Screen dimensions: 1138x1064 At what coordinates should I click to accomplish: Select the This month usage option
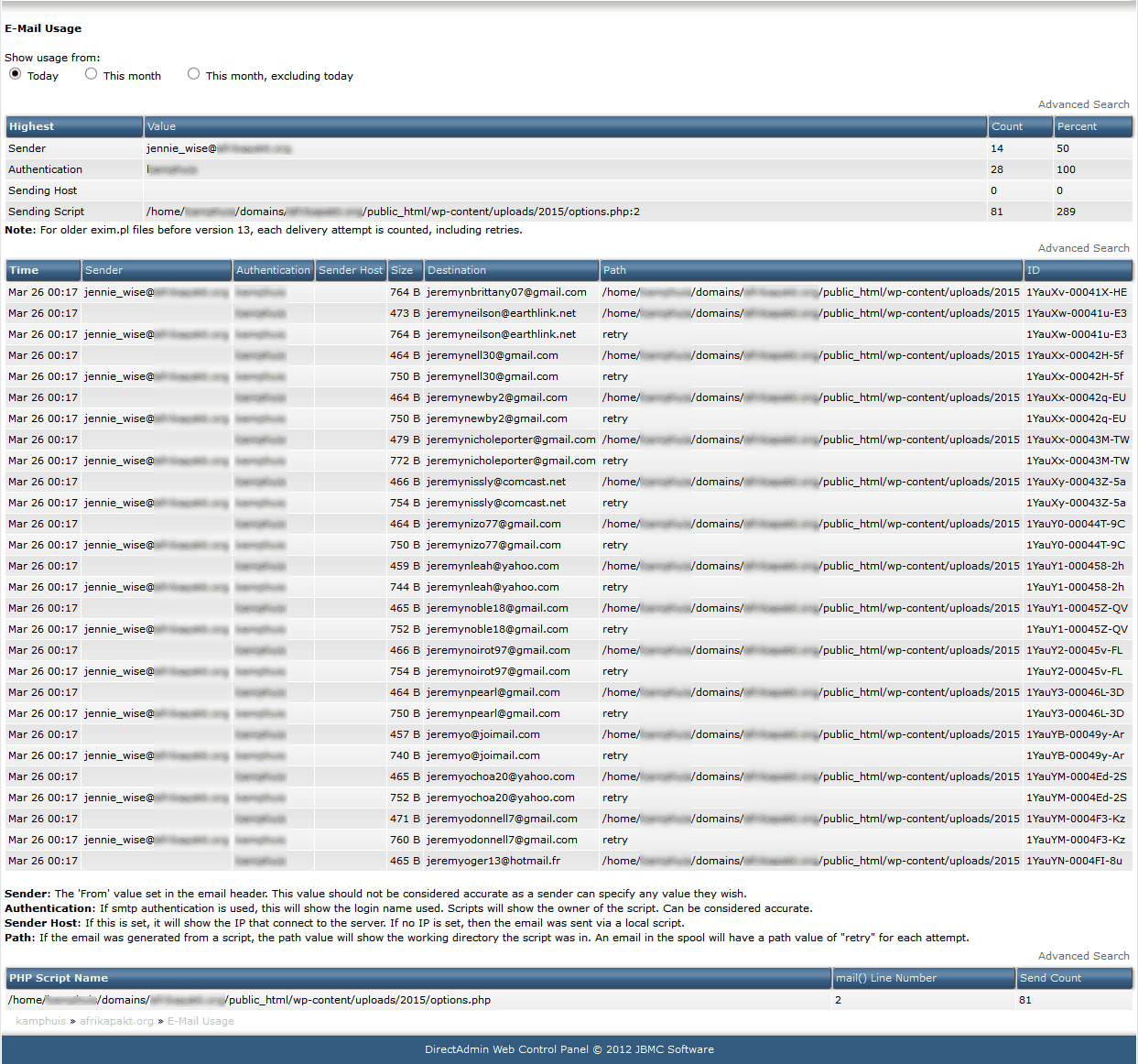point(91,74)
